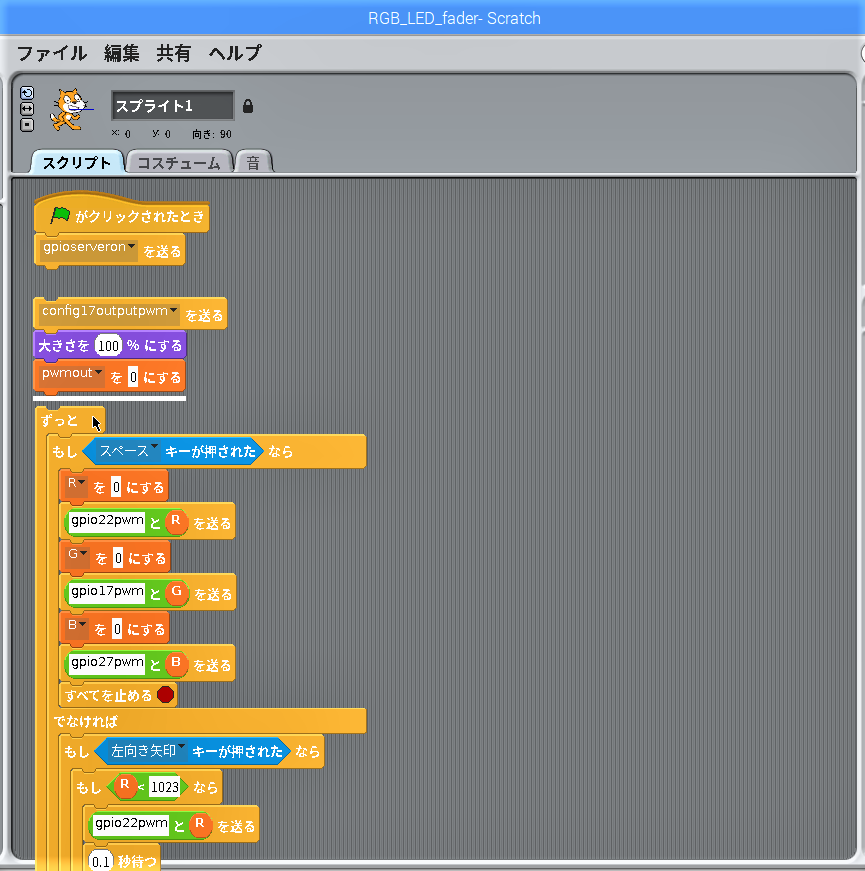Click the R reporter in the less-than condition

tap(125, 787)
